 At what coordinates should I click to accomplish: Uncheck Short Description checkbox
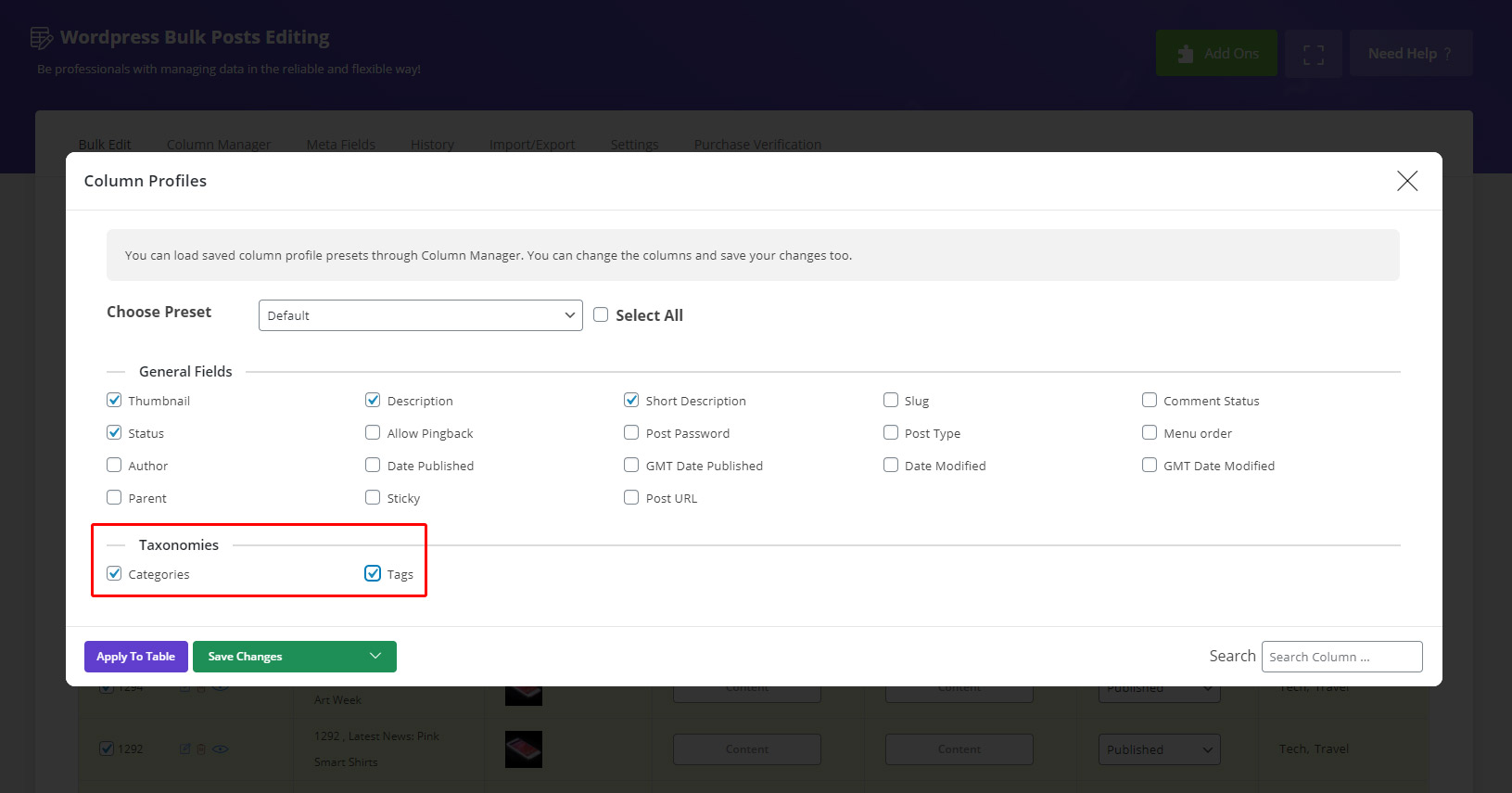631,400
